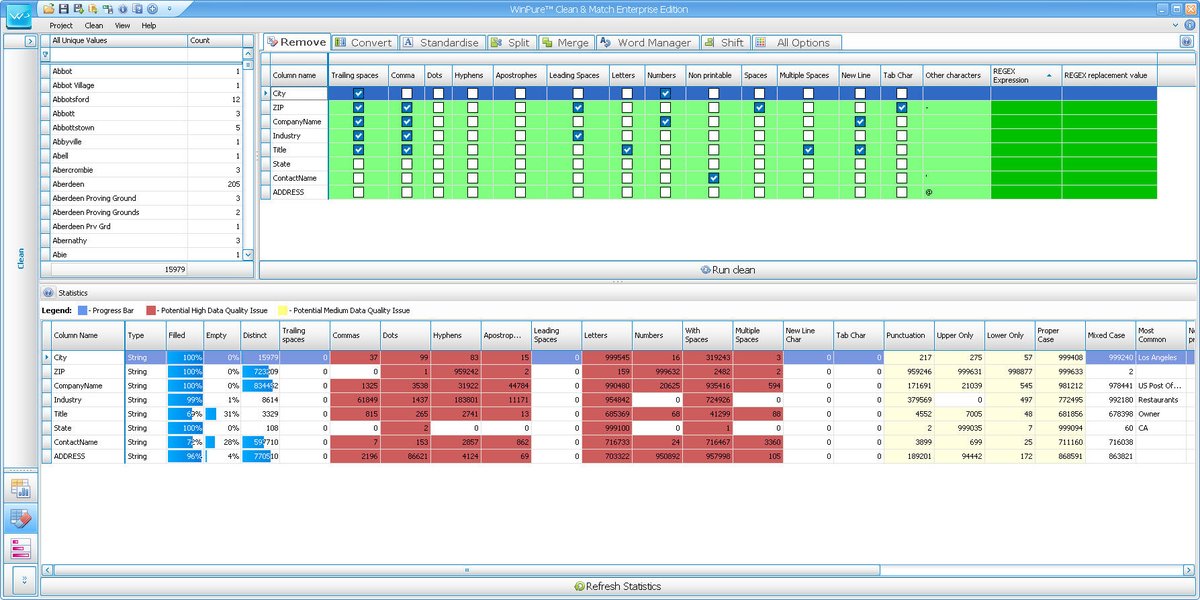Open an existing project via toolbar folder icon
The width and height of the screenshot is (1200, 600).
(x=48, y=9)
